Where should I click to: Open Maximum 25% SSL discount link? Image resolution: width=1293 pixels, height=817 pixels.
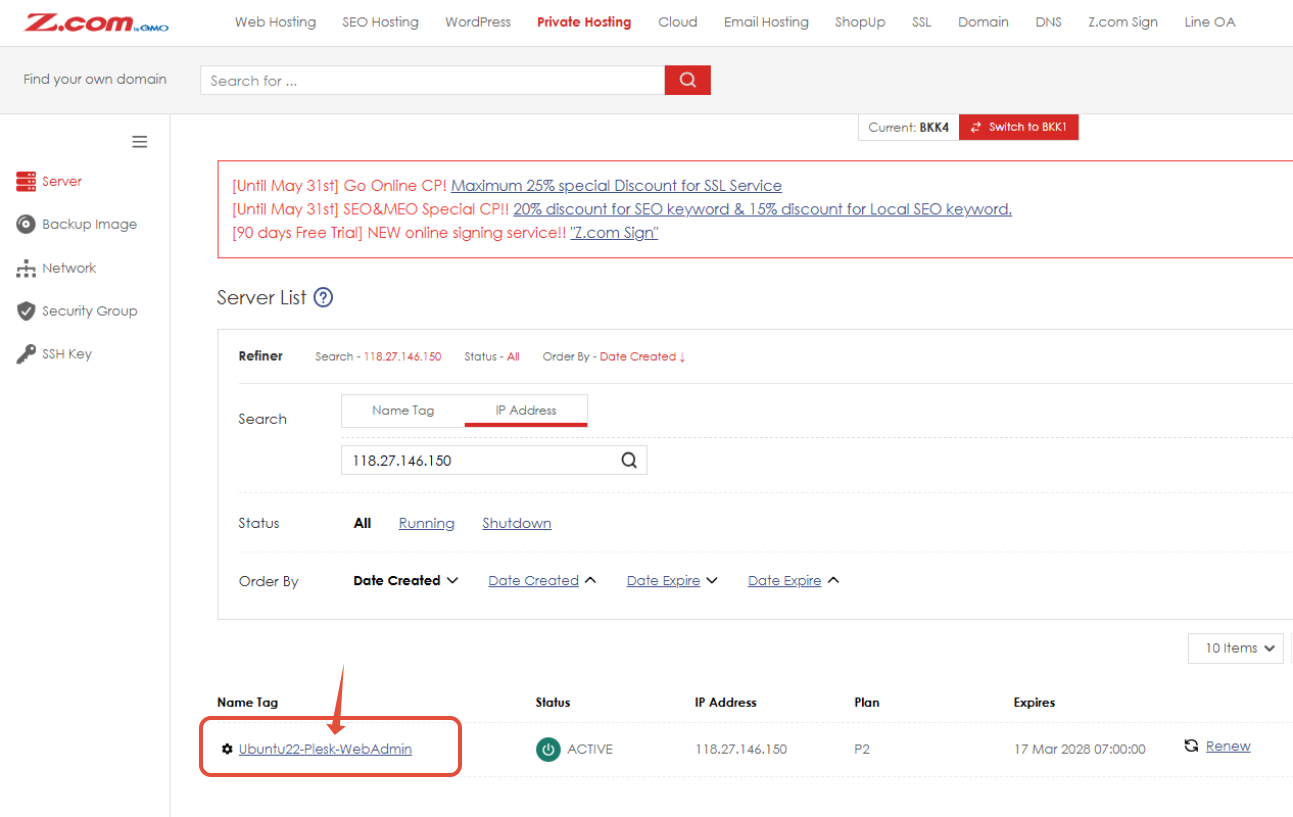[616, 186]
